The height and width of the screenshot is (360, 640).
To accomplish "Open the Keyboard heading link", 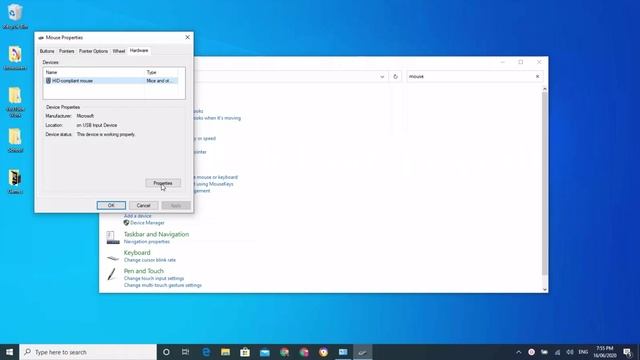I will [137, 253].
